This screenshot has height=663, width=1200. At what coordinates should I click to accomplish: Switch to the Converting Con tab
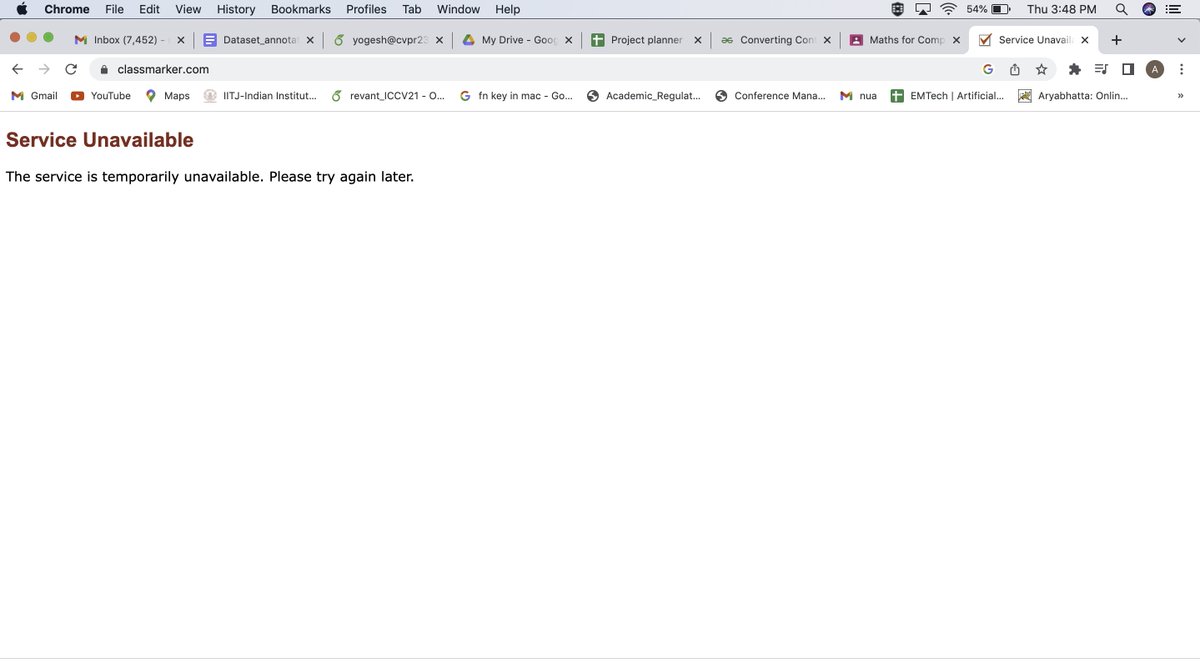coord(775,40)
